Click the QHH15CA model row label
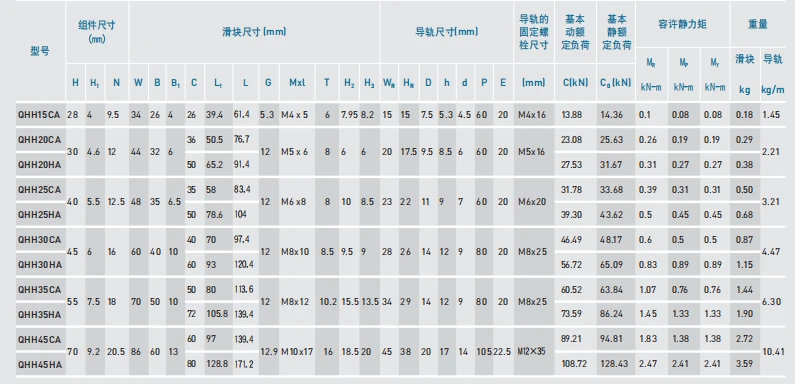The image size is (795, 384). point(39,115)
